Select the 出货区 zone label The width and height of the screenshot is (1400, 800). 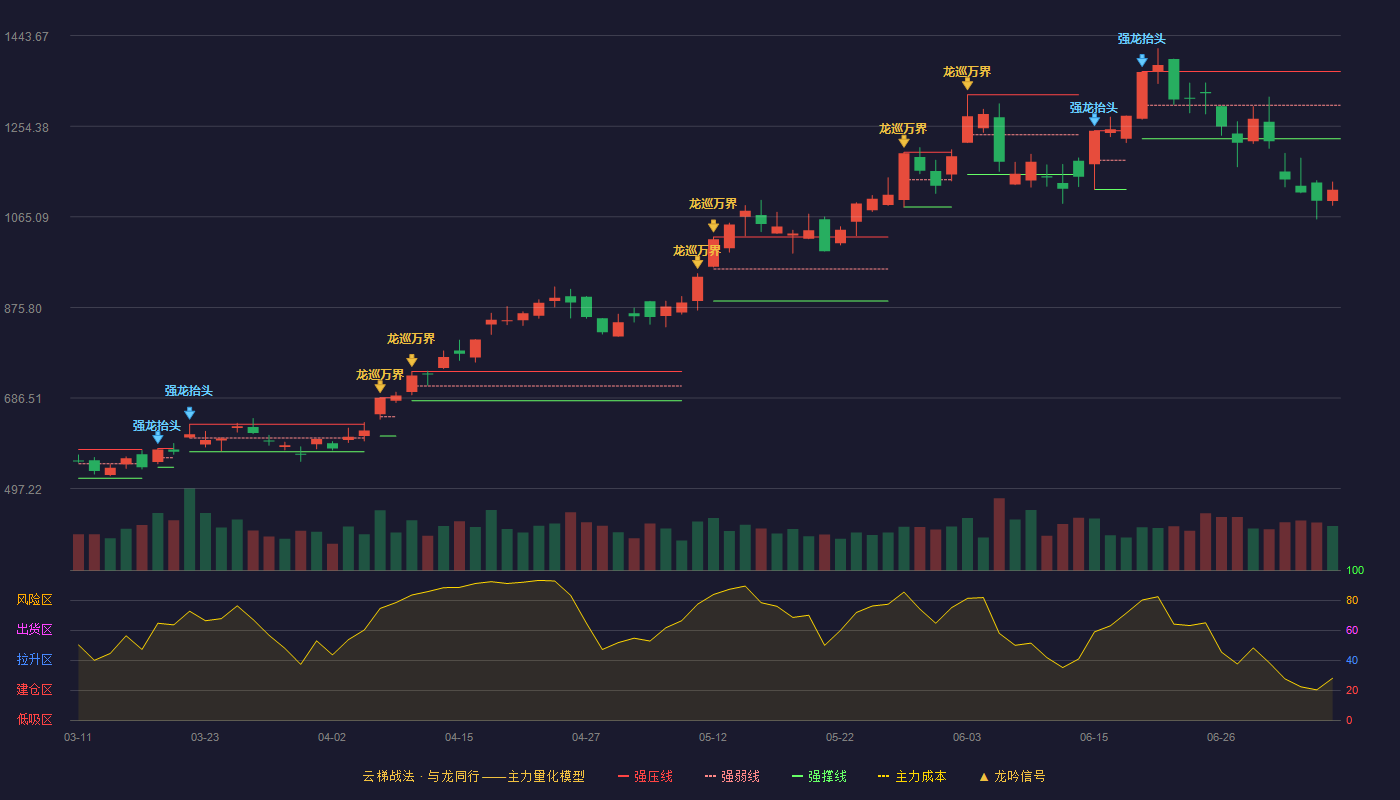point(34,630)
